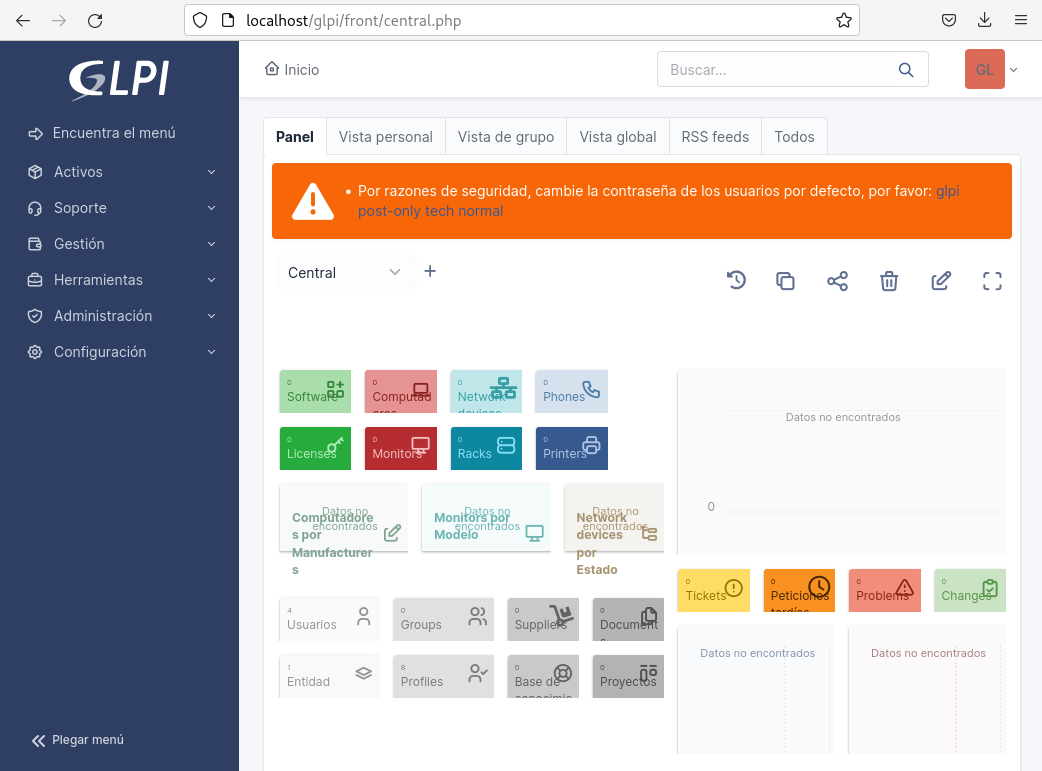Click the pencil edit dashboard icon
This screenshot has height=771, width=1042.
941,281
